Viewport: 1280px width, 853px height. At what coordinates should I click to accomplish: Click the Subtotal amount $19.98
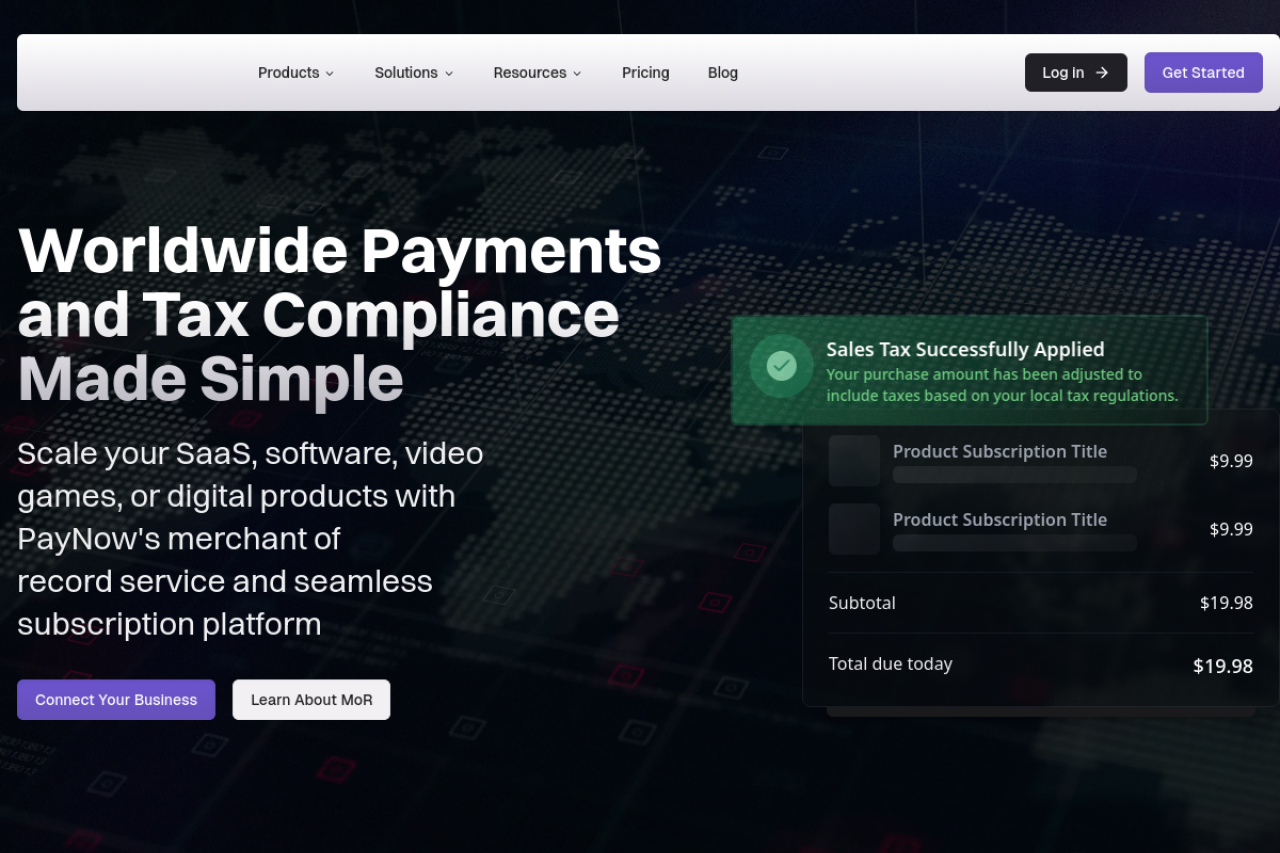click(1226, 603)
